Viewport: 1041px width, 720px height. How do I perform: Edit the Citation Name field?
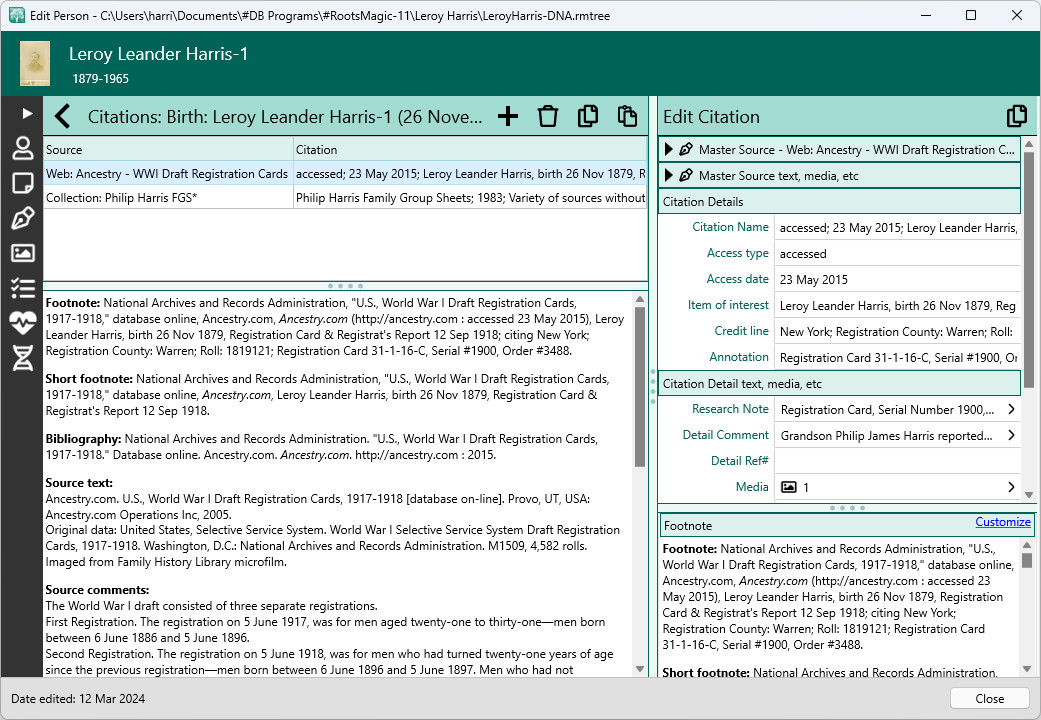click(898, 227)
